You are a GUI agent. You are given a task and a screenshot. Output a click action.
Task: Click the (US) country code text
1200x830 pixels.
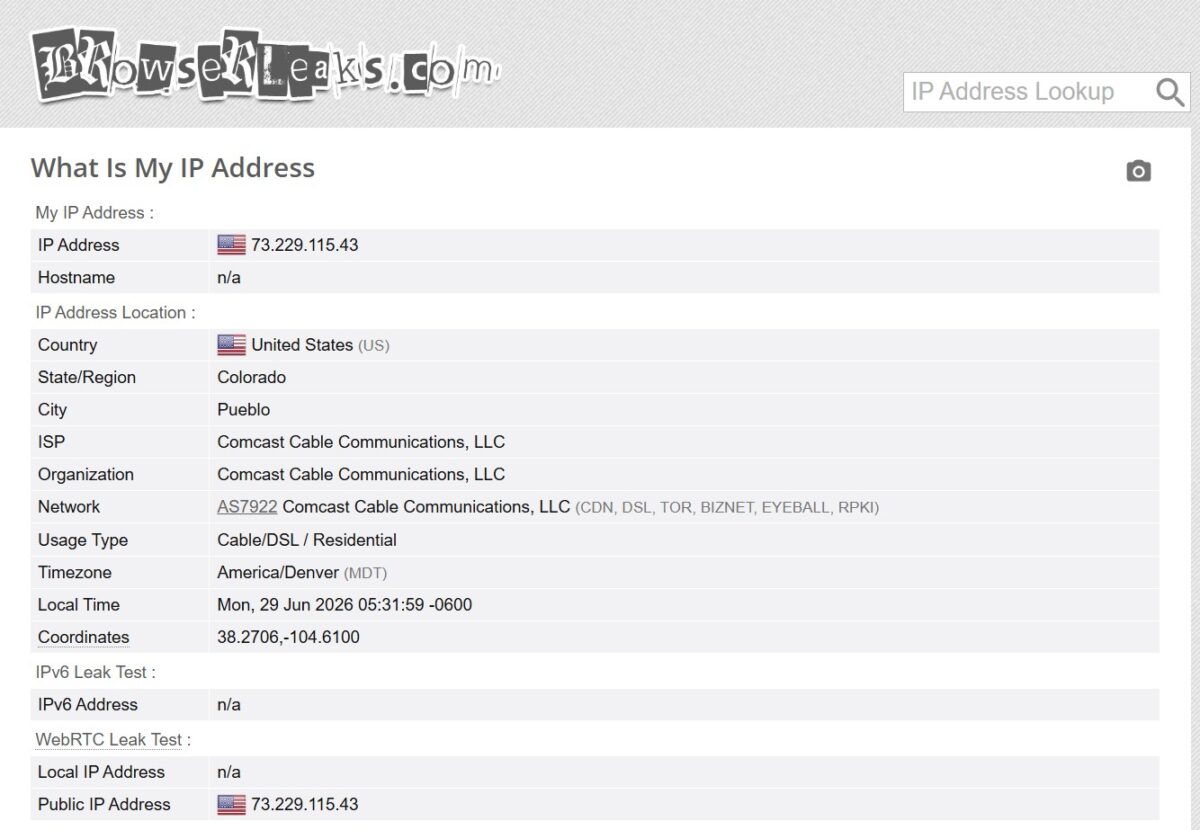(x=374, y=346)
